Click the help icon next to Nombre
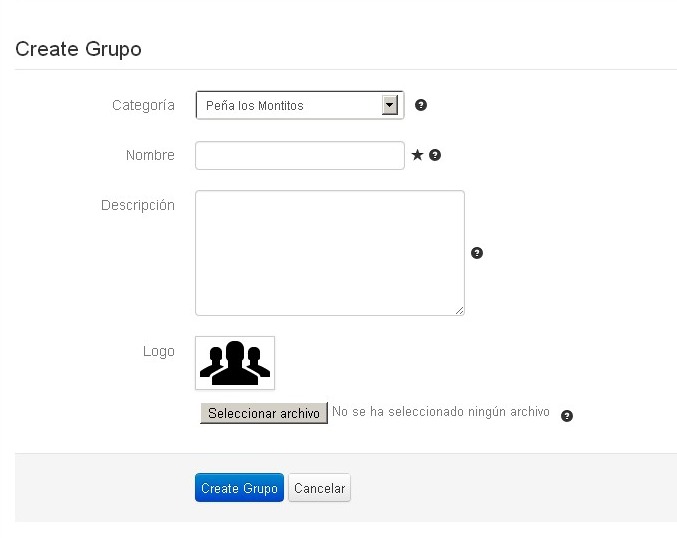The height and width of the screenshot is (538, 677). pyautogui.click(x=435, y=155)
